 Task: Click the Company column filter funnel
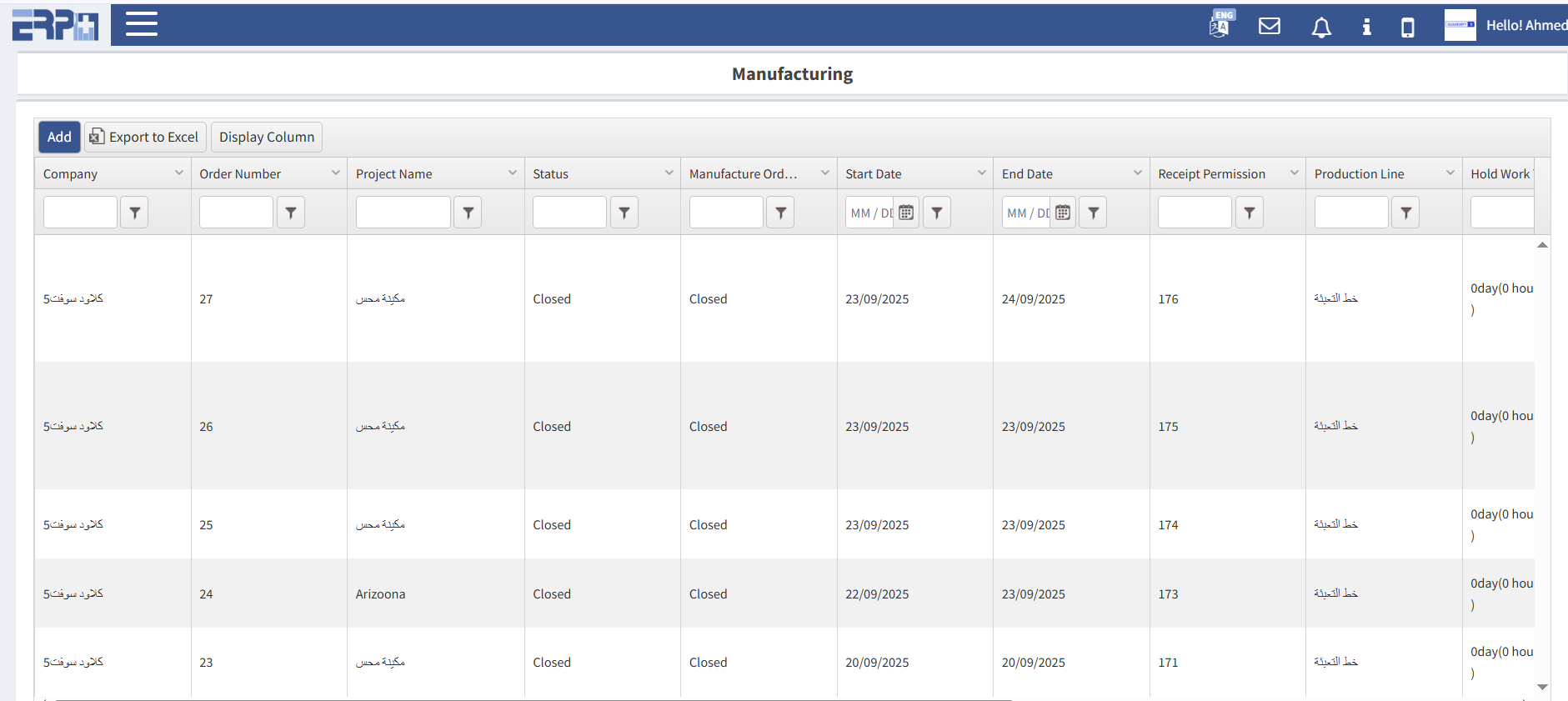point(134,213)
